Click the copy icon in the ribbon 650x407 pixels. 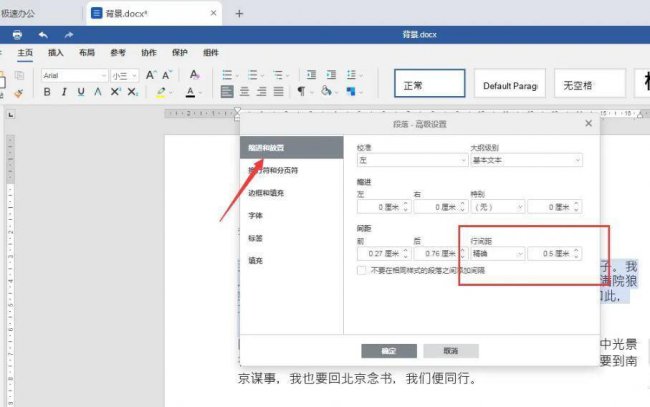19,75
